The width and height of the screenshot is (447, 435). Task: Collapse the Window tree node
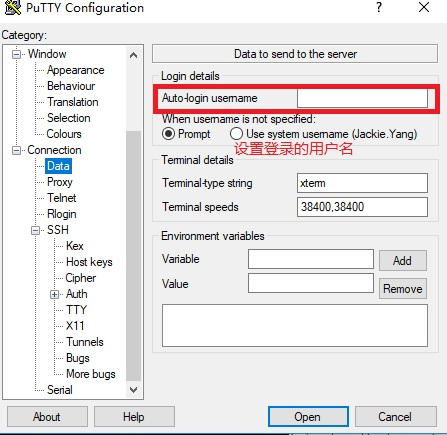click(16, 54)
